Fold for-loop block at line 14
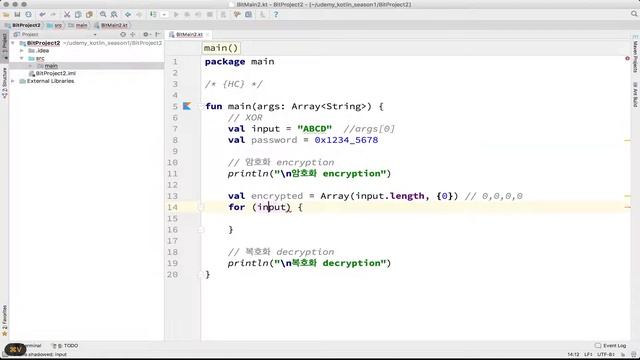This screenshot has height=360, width=640. click(201, 207)
